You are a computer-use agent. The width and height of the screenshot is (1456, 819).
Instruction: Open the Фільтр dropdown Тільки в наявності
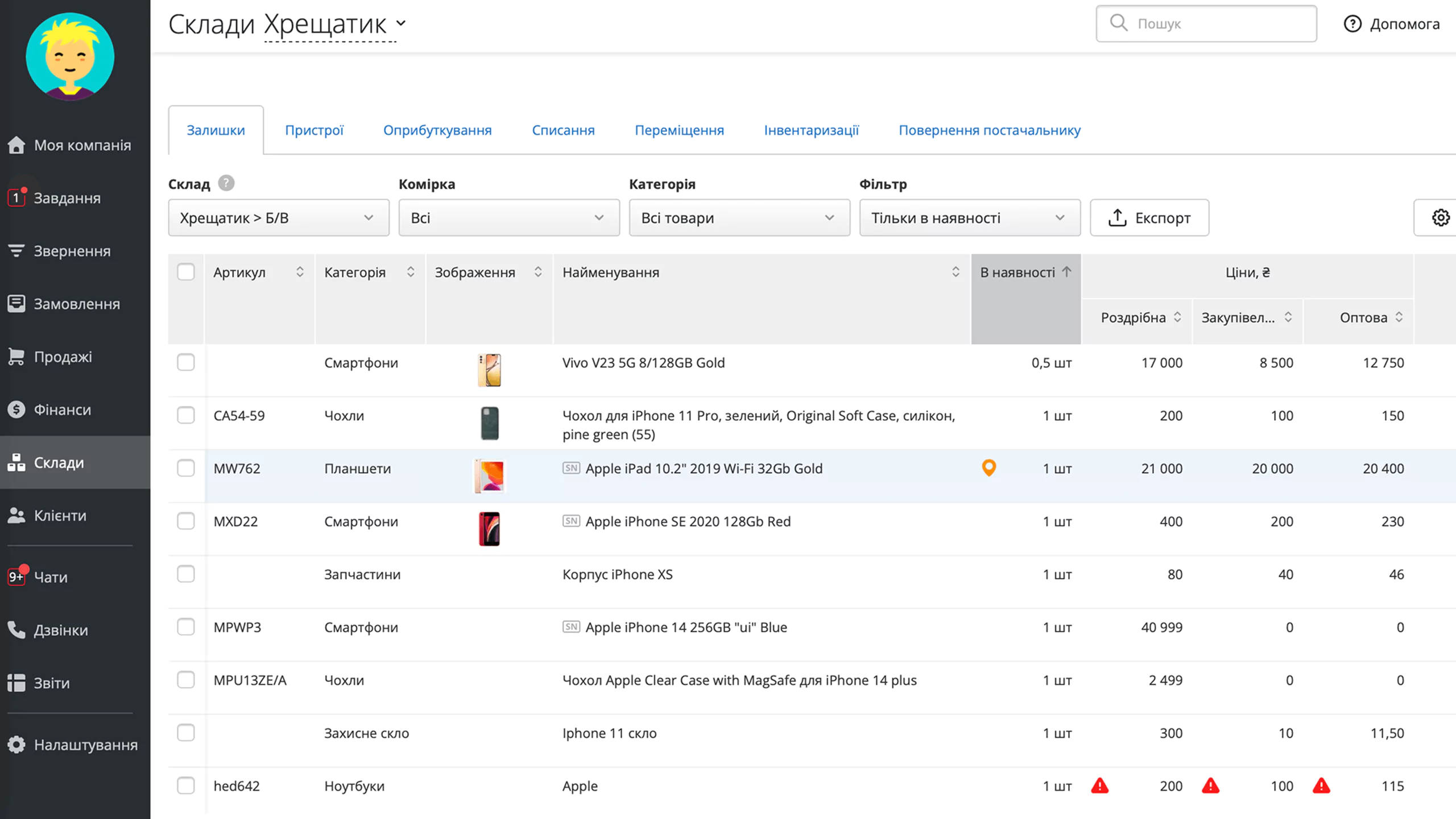970,218
